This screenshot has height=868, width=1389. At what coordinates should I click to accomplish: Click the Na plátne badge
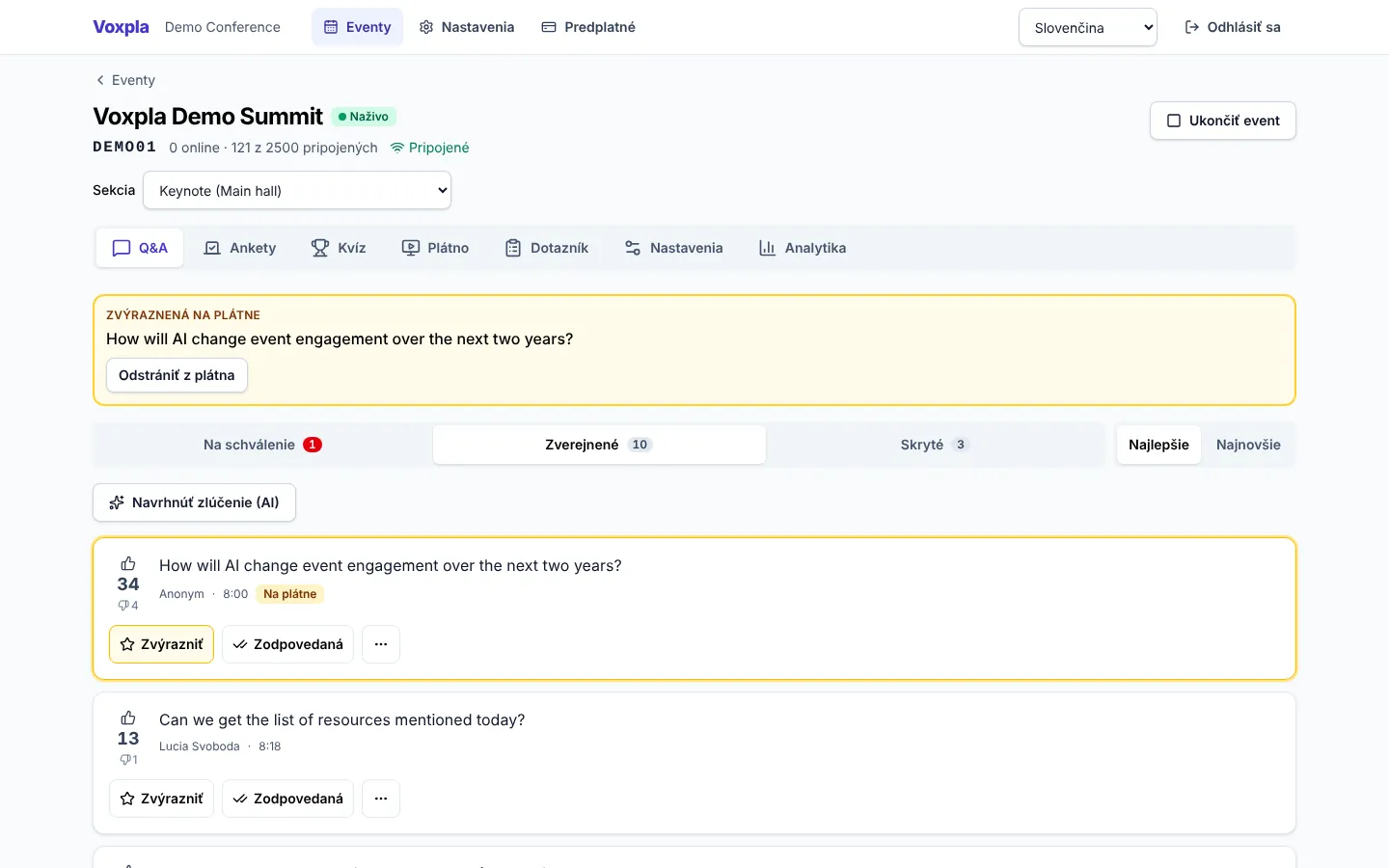(290, 594)
